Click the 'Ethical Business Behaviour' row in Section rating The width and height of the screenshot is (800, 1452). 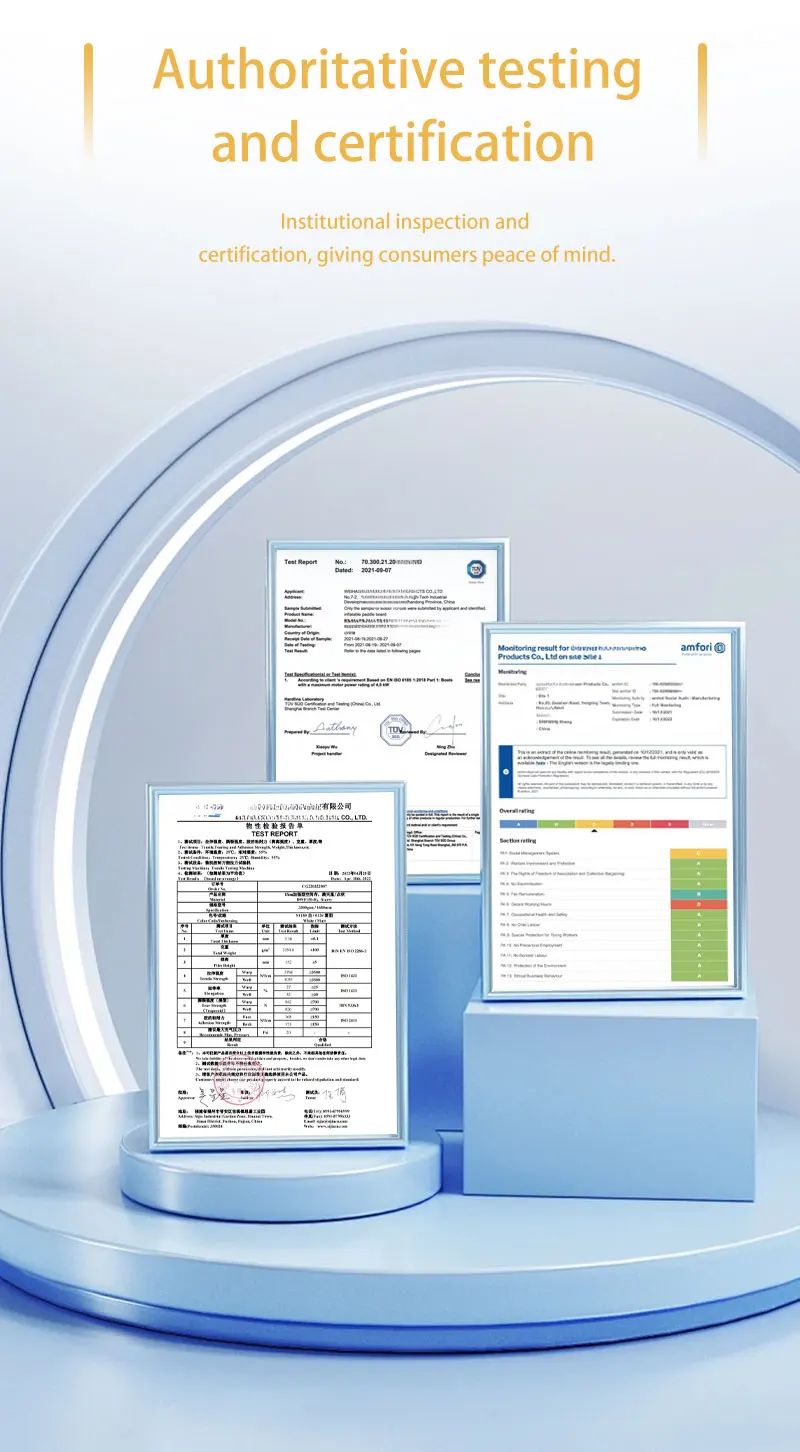tap(614, 976)
